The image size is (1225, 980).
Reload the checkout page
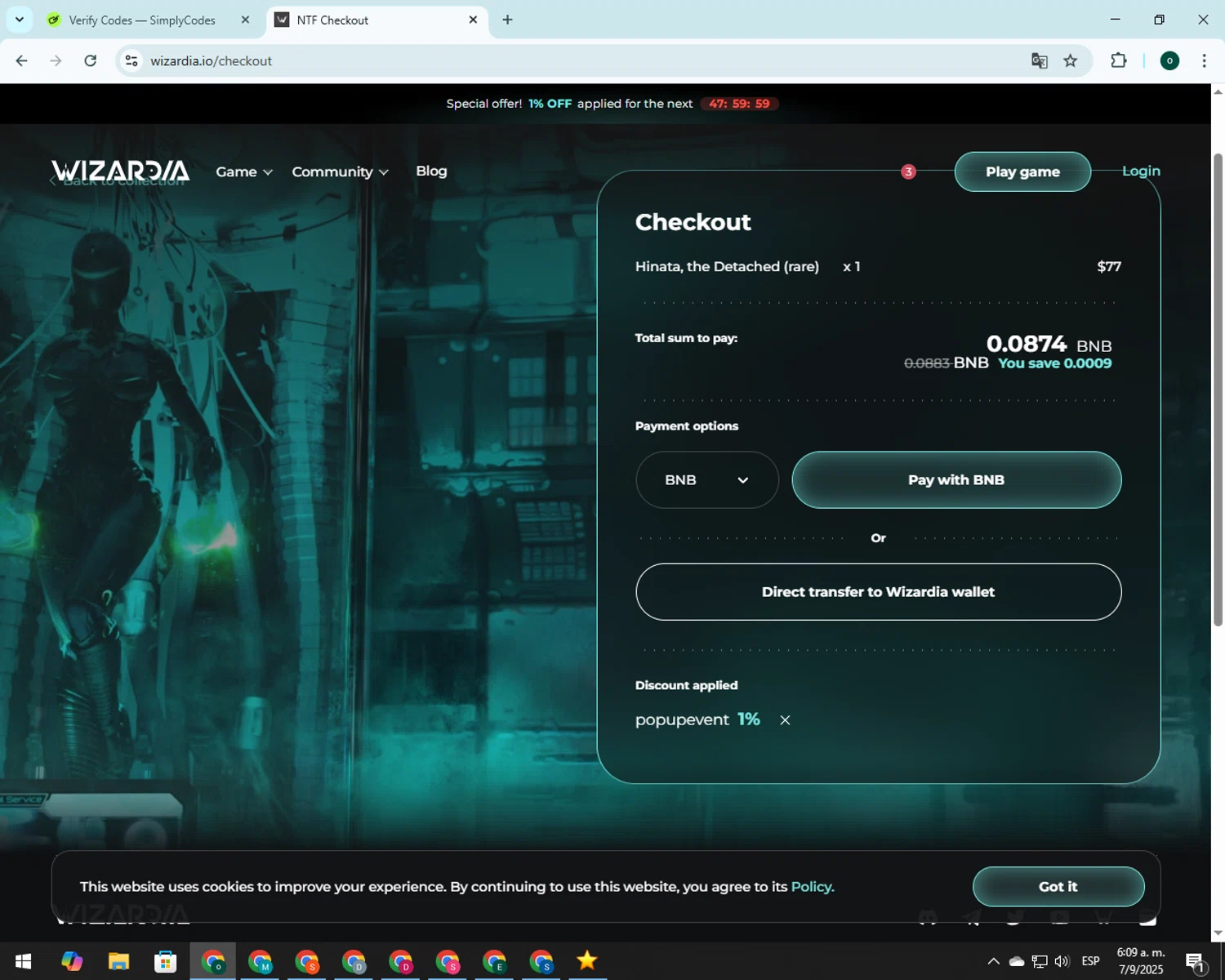pos(91,60)
